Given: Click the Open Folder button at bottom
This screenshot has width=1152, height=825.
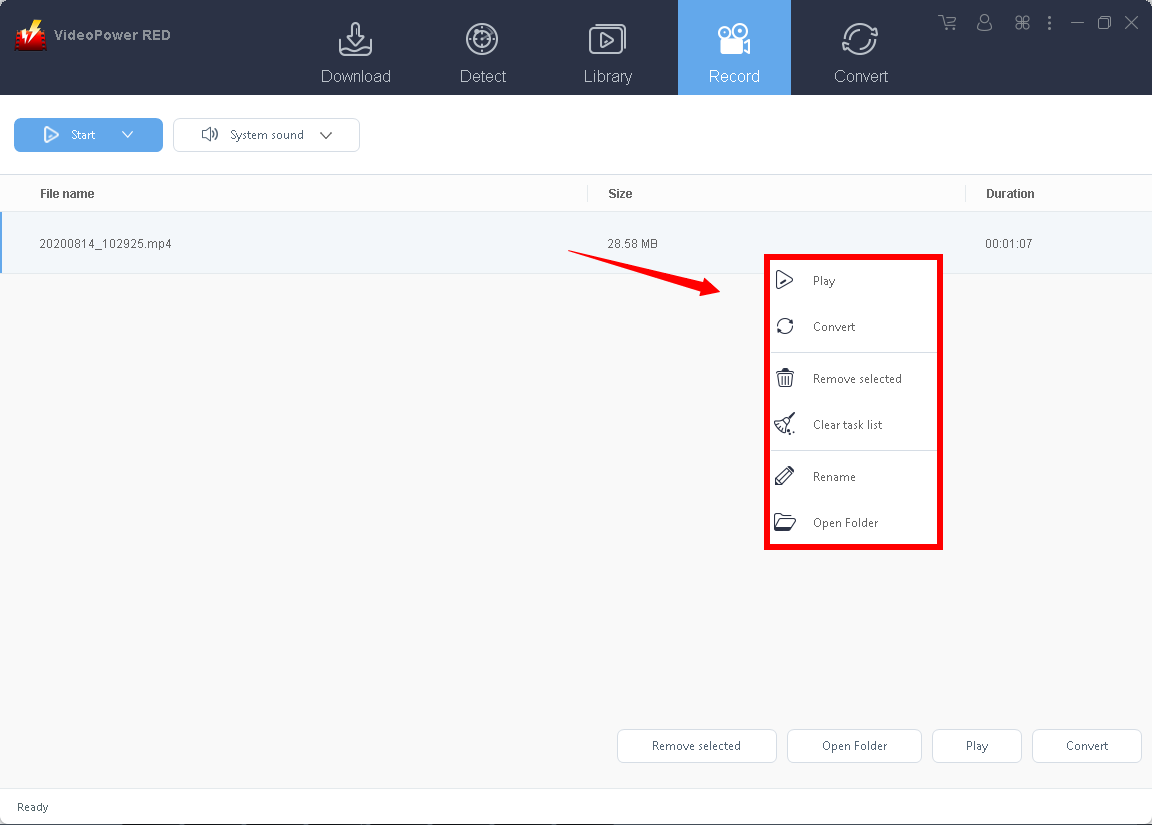Looking at the screenshot, I should (x=853, y=745).
